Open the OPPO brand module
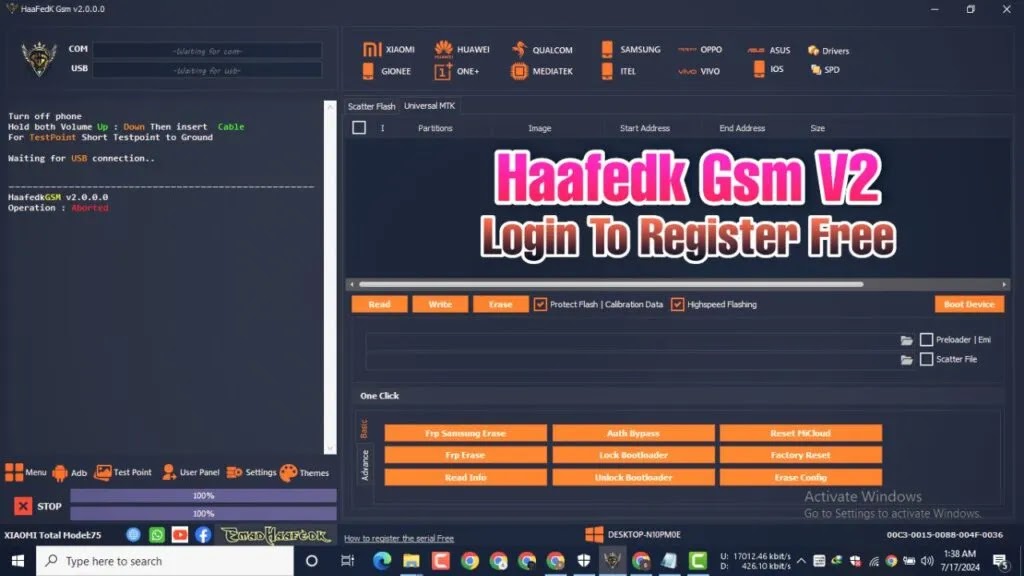1024x576 pixels. tap(699, 50)
